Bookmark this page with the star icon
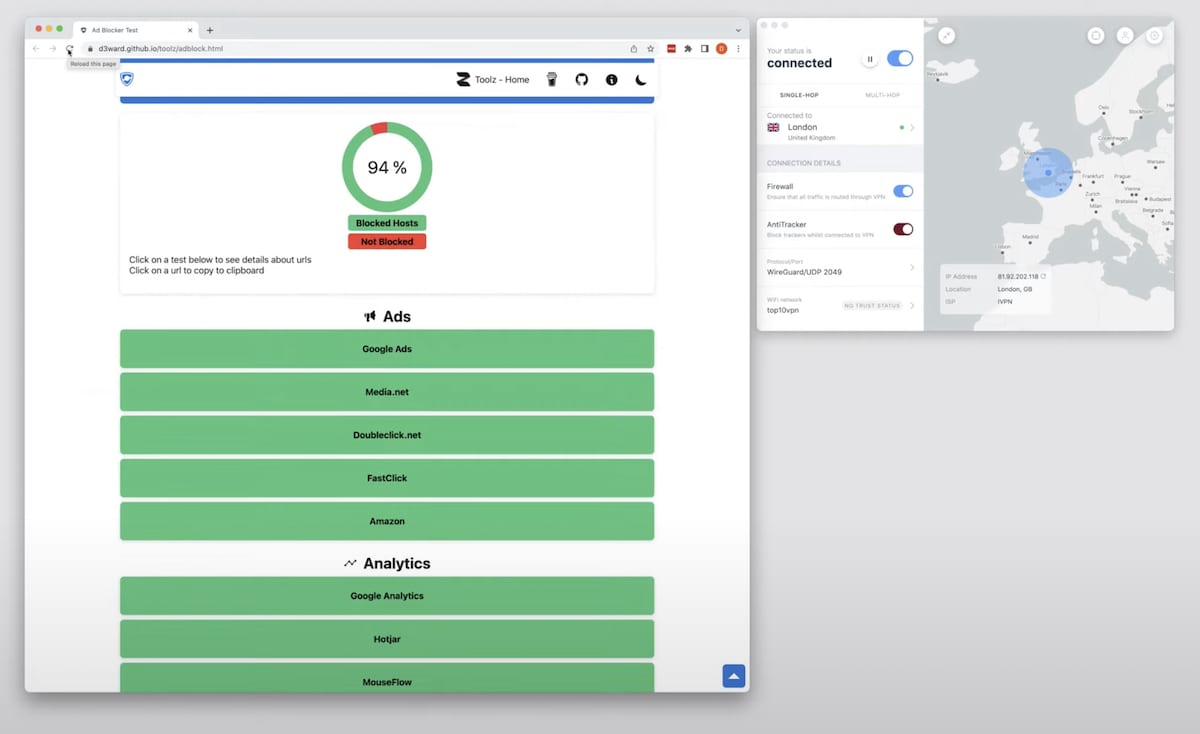1200x734 pixels. tap(650, 48)
